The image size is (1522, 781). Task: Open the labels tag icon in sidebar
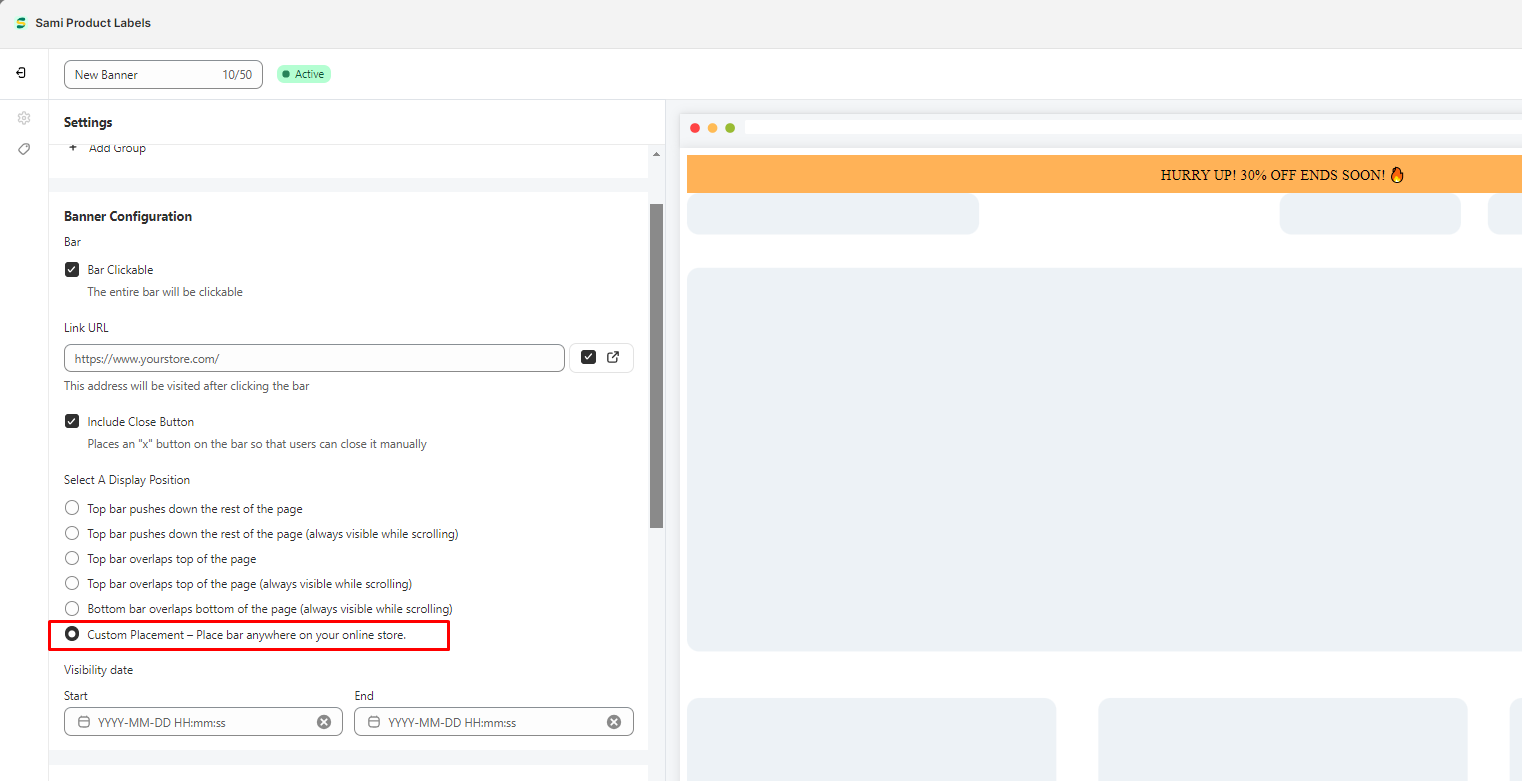tap(24, 149)
